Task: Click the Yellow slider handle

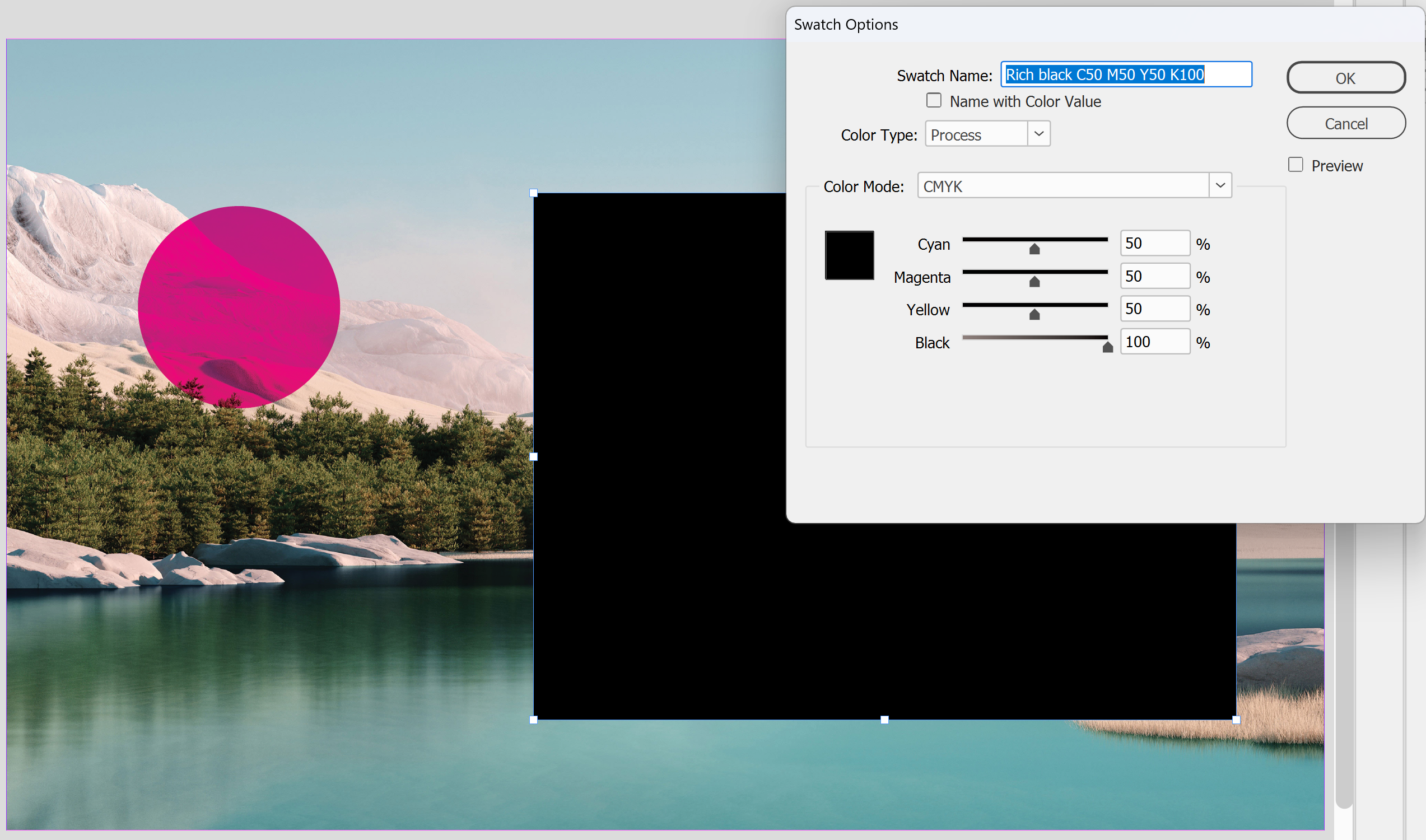Action: [x=1034, y=314]
